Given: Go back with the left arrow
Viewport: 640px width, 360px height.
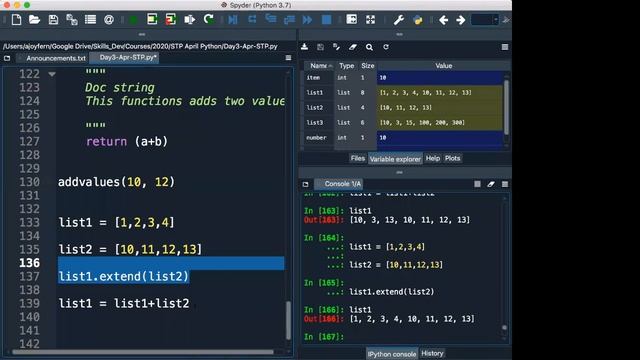Looking at the screenshot, I should [x=443, y=20].
